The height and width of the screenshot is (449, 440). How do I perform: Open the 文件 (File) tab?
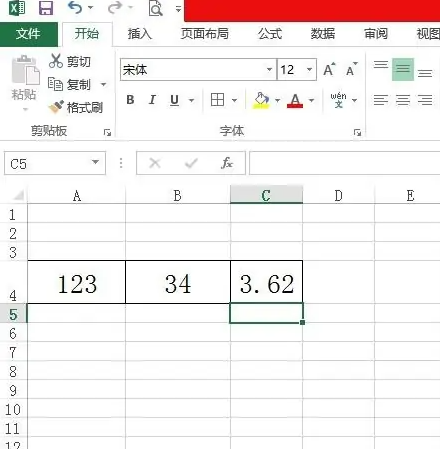(28, 34)
